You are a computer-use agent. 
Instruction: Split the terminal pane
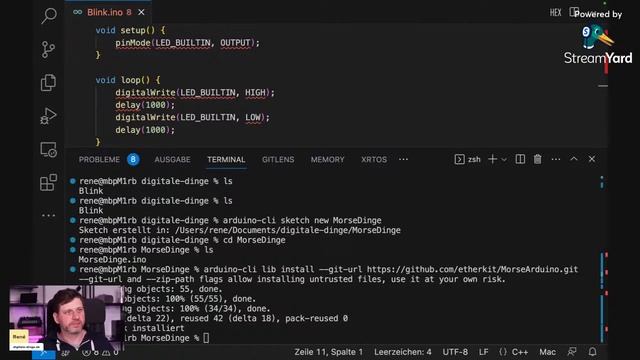(520, 159)
